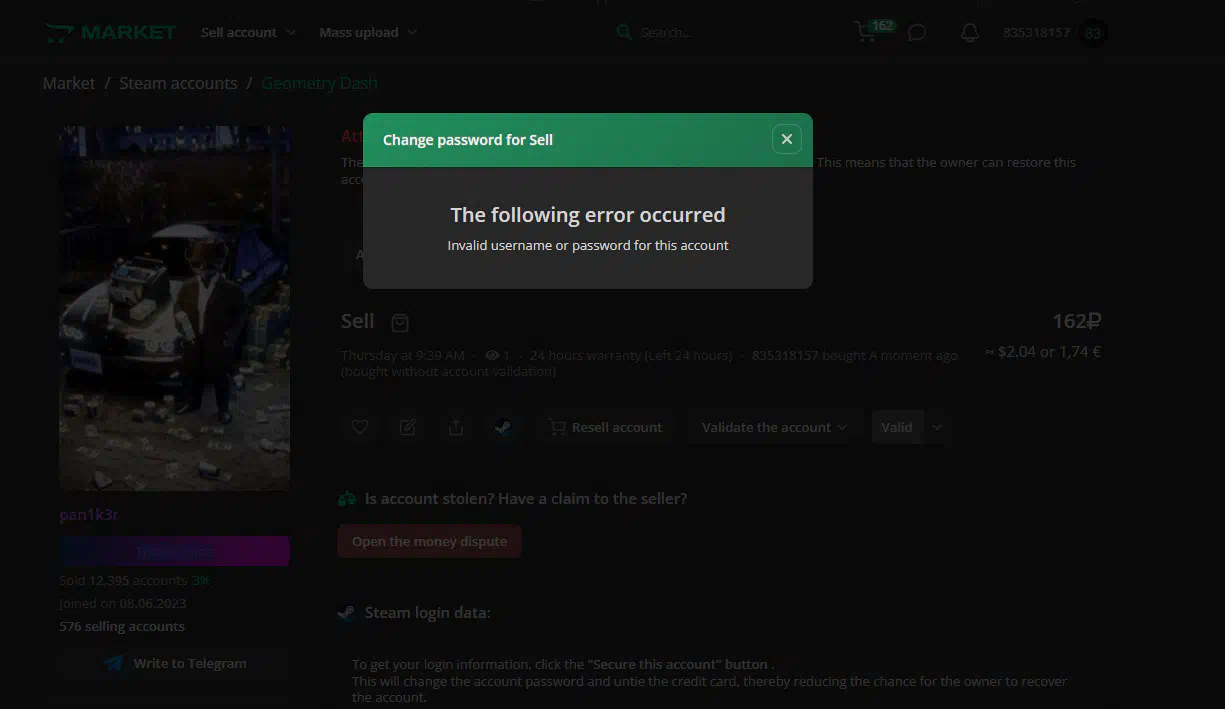Click the Steam login data heading

428,612
